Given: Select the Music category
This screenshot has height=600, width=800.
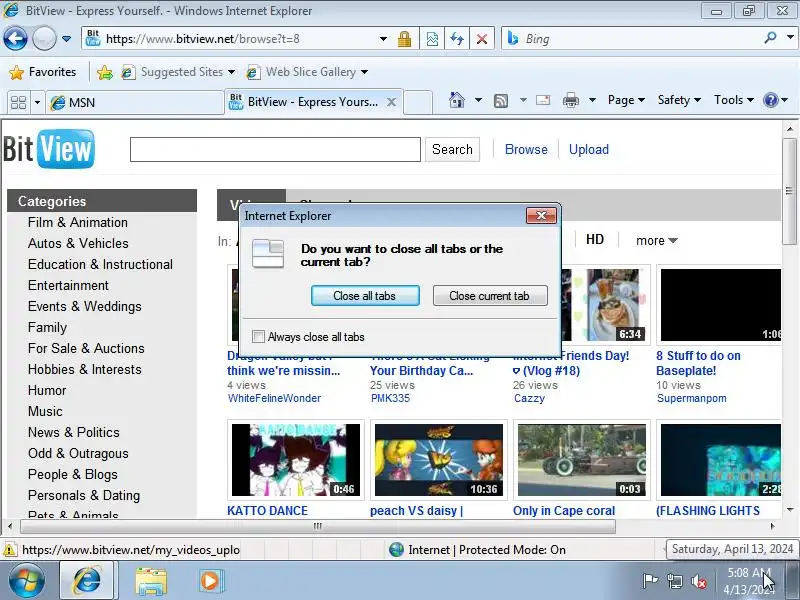Looking at the screenshot, I should coord(45,411).
